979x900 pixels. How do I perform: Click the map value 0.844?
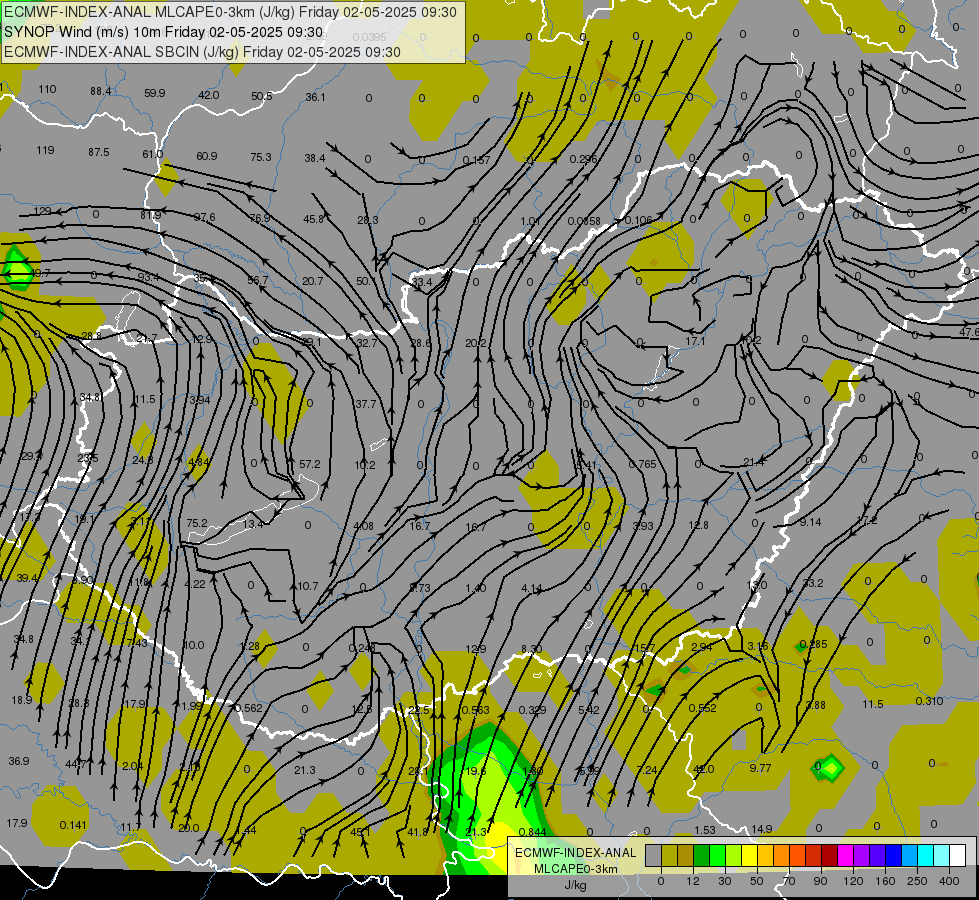pos(533,832)
